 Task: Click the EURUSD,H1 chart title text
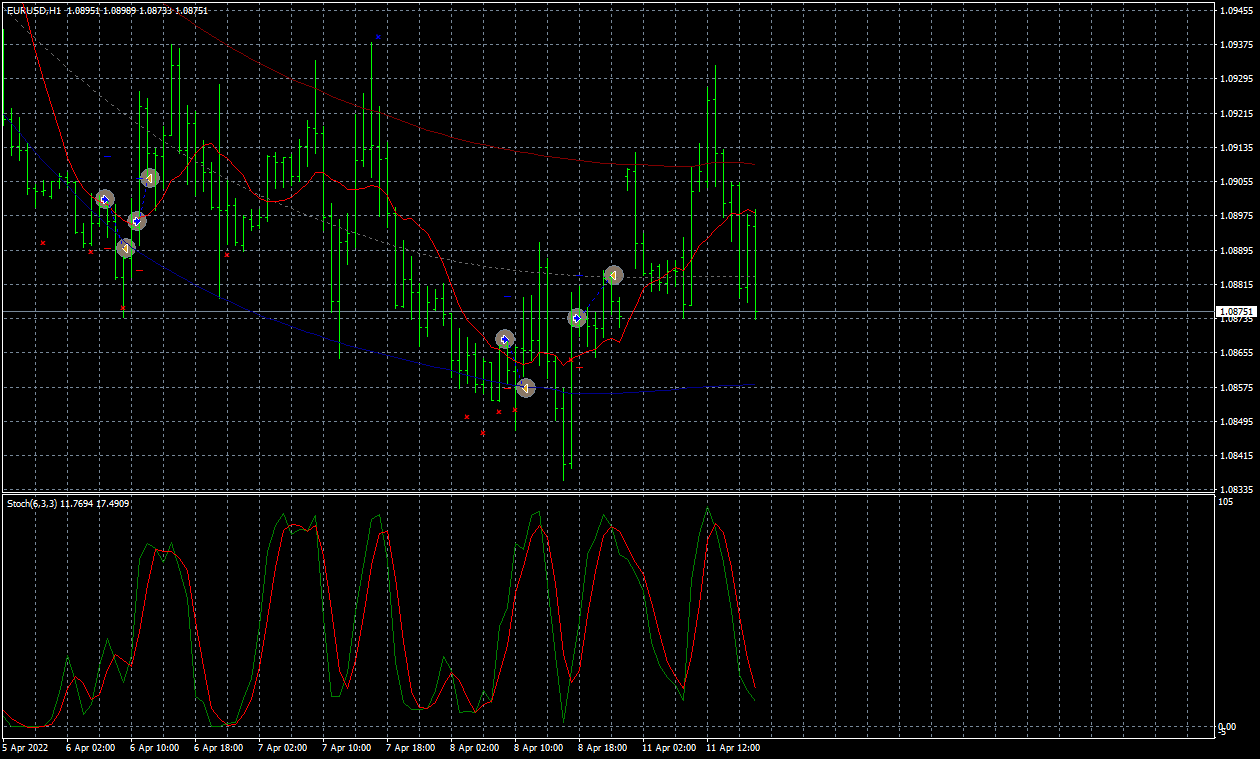point(34,10)
